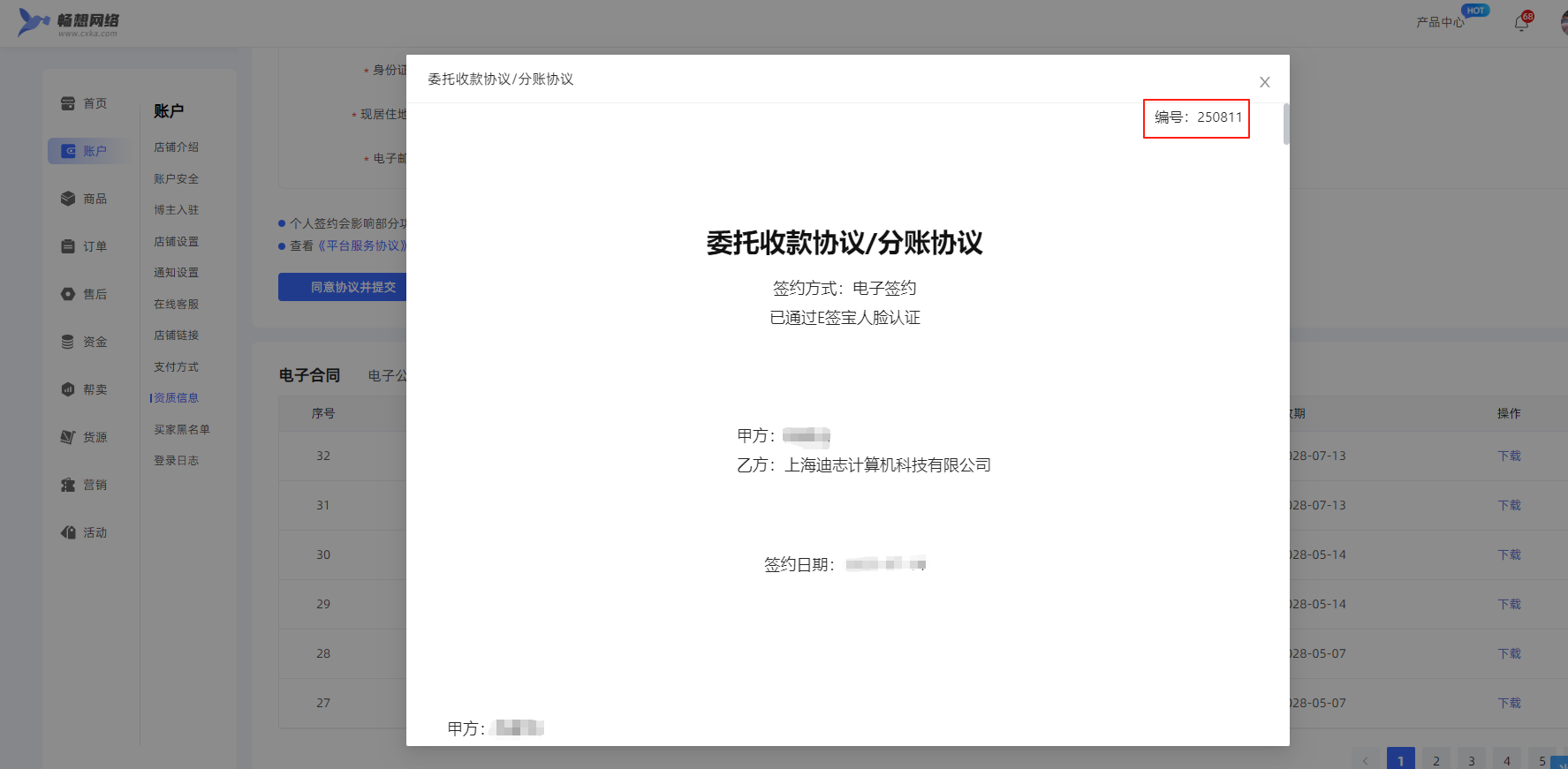The width and height of the screenshot is (1568, 769).
Task: Click the notification bell icon
Action: [1521, 23]
